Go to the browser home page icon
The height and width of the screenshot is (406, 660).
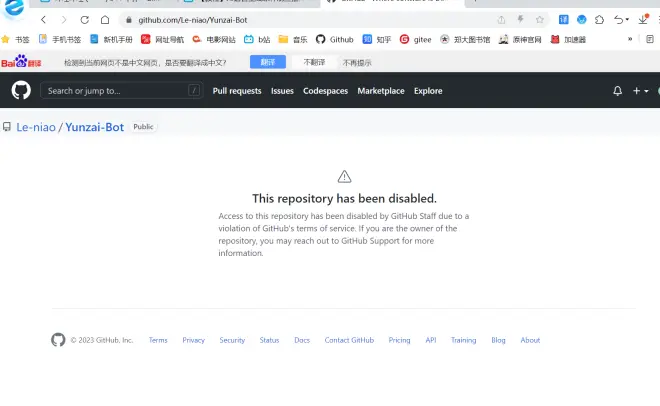click(x=105, y=20)
